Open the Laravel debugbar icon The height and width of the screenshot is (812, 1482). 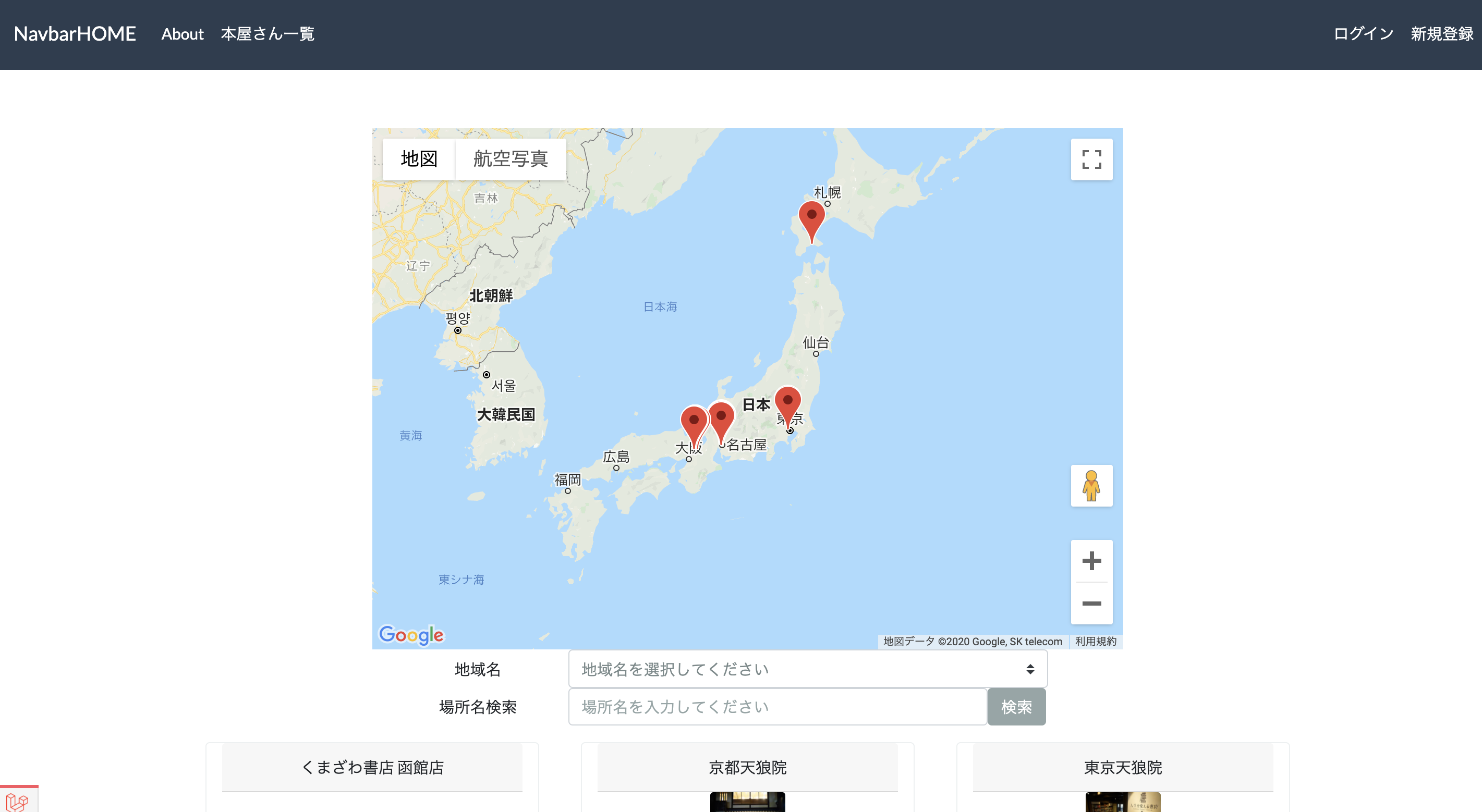click(17, 801)
